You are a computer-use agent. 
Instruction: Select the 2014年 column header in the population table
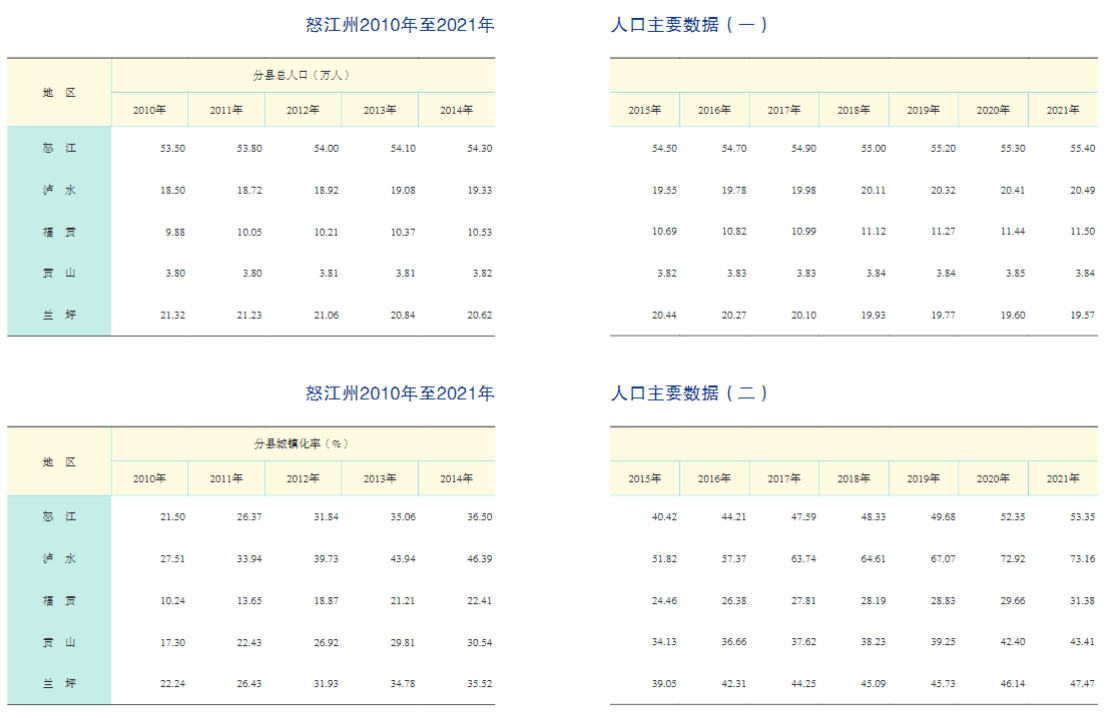(x=456, y=110)
